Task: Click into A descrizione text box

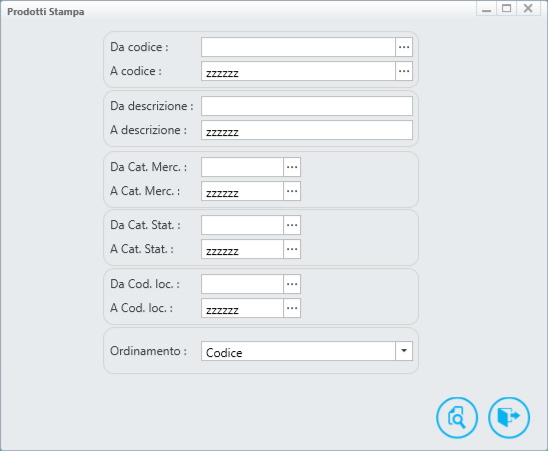Action: tap(307, 130)
